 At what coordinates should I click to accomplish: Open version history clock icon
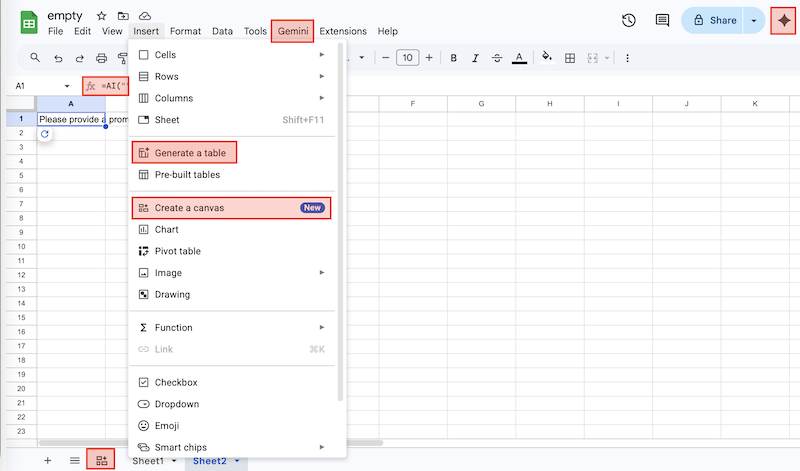(629, 20)
